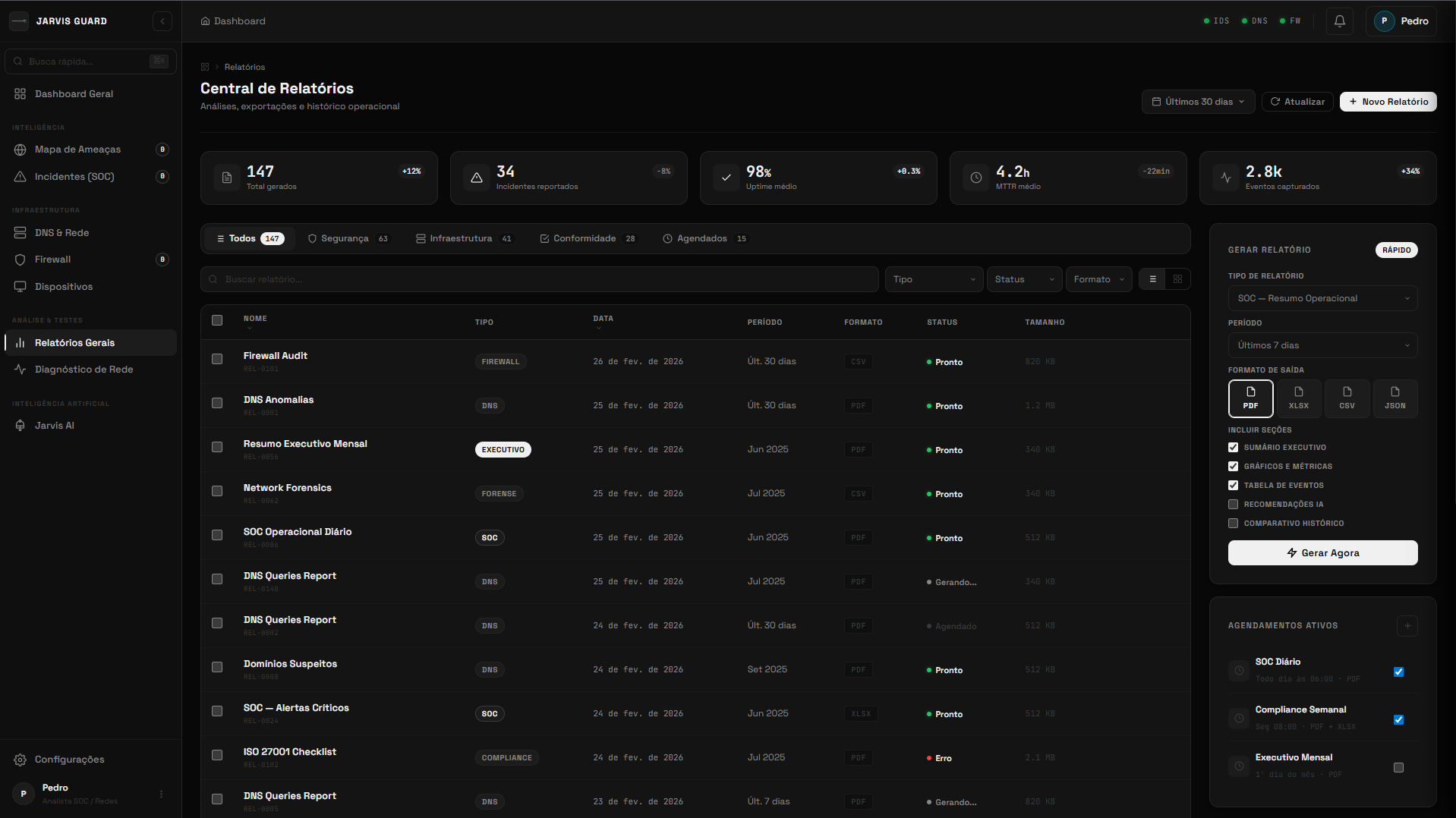The image size is (1456, 818).
Task: Click the Buscar relatório search field
Action: pyautogui.click(x=539, y=279)
